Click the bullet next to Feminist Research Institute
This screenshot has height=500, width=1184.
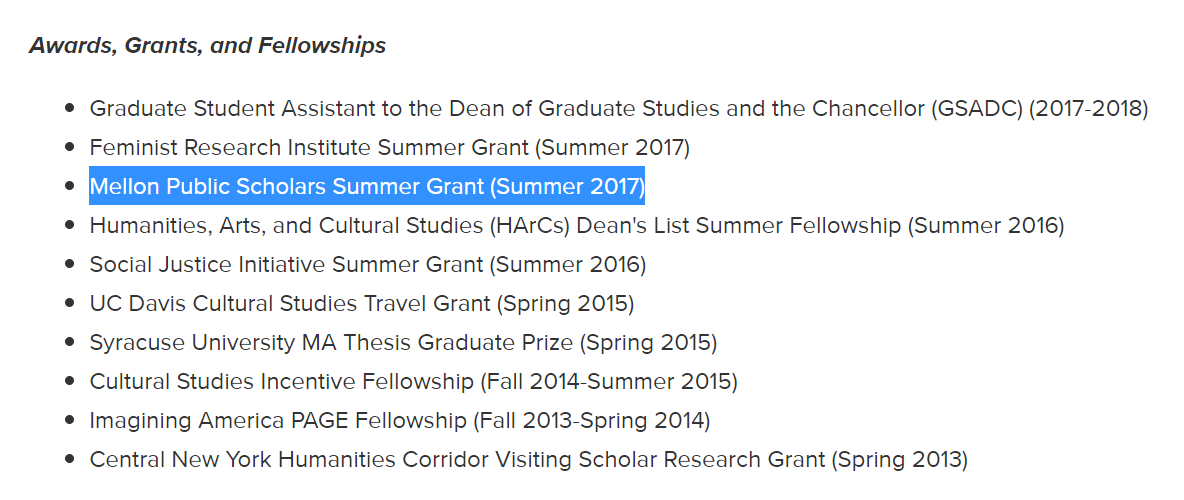click(70, 148)
